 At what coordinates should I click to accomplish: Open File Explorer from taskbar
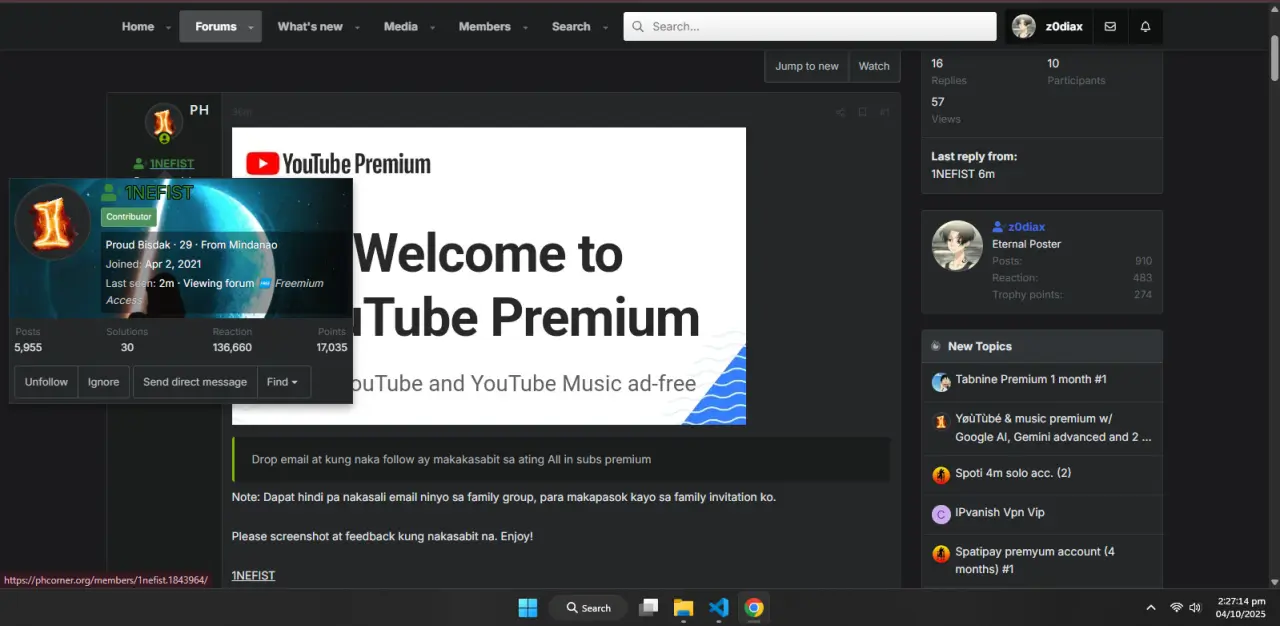coord(683,607)
